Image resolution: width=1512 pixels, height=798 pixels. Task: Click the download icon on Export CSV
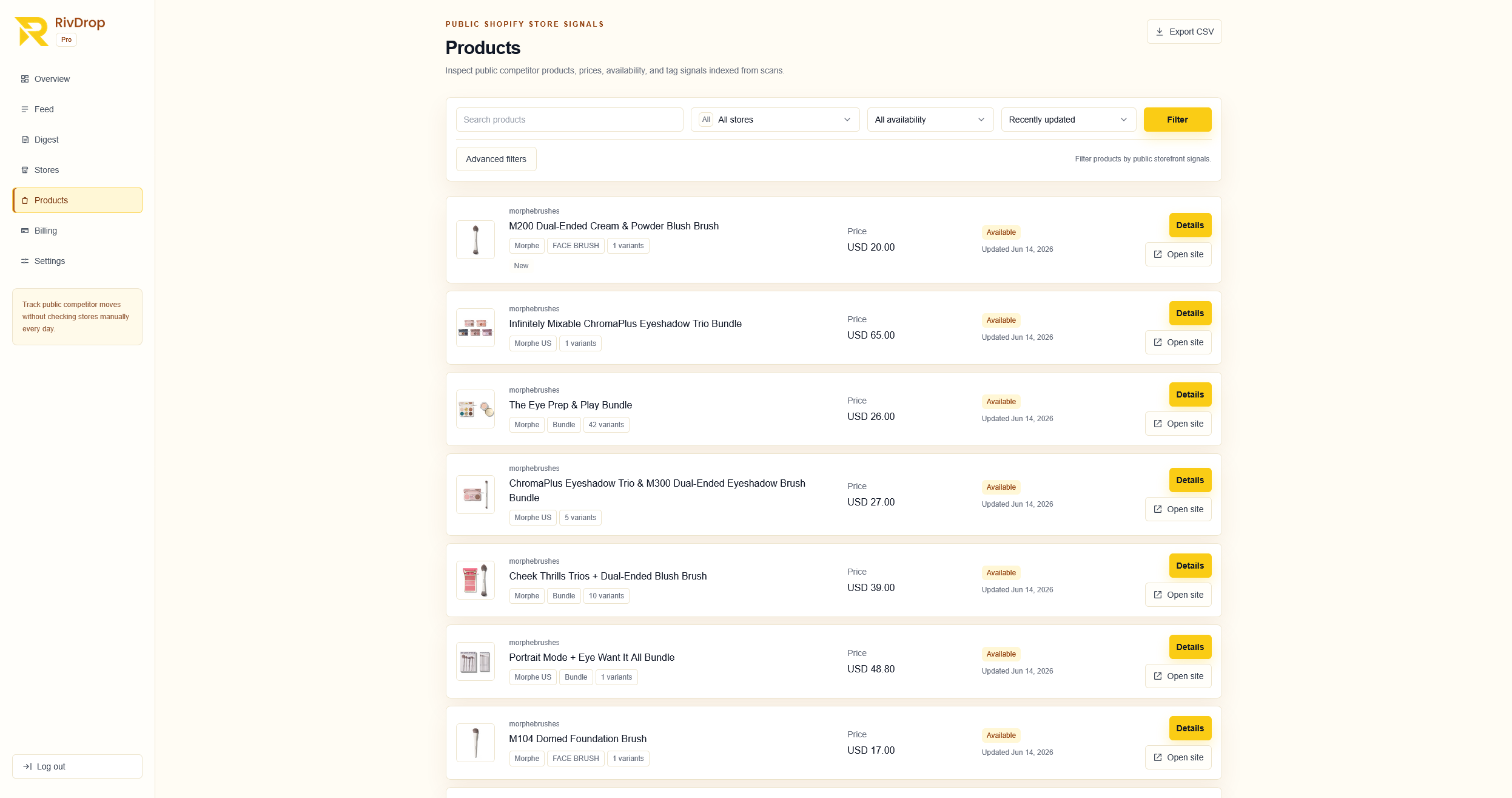pyautogui.click(x=1160, y=32)
